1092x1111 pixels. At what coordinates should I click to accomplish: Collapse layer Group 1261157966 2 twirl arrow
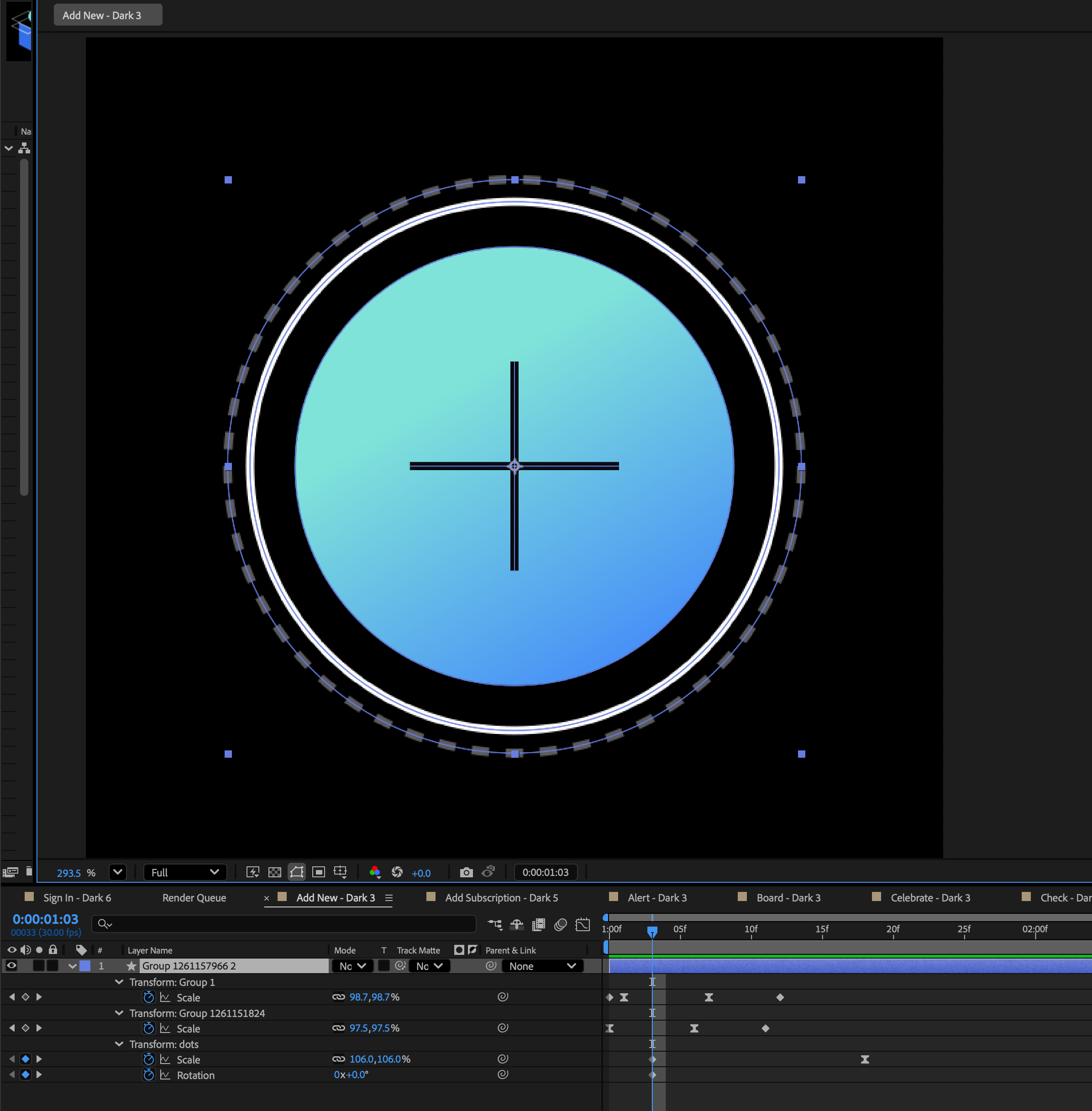72,966
